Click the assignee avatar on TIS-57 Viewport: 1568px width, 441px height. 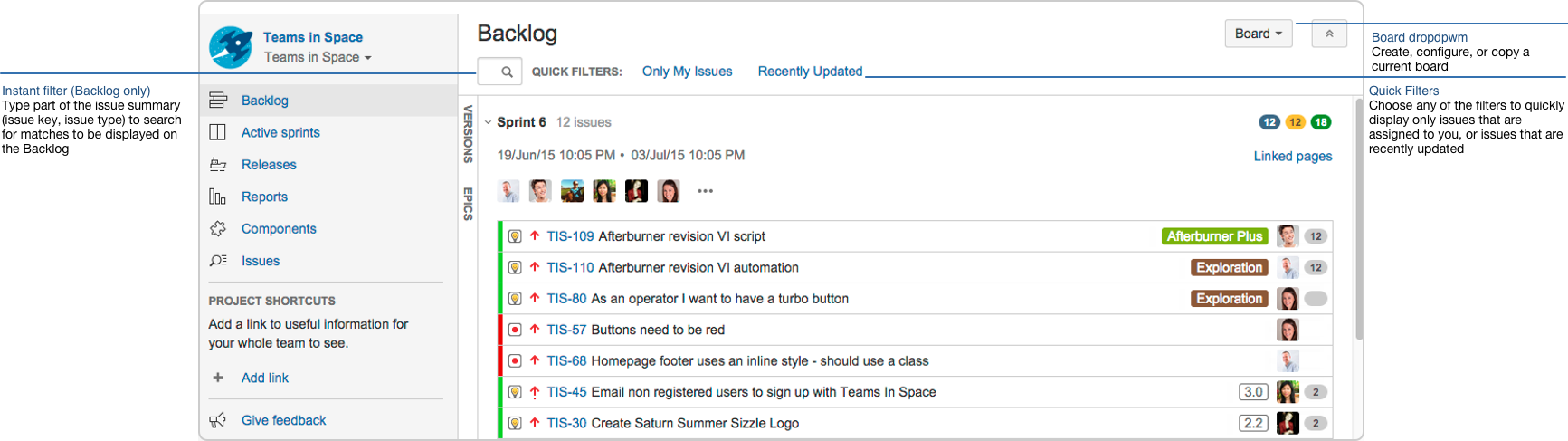click(x=1288, y=330)
